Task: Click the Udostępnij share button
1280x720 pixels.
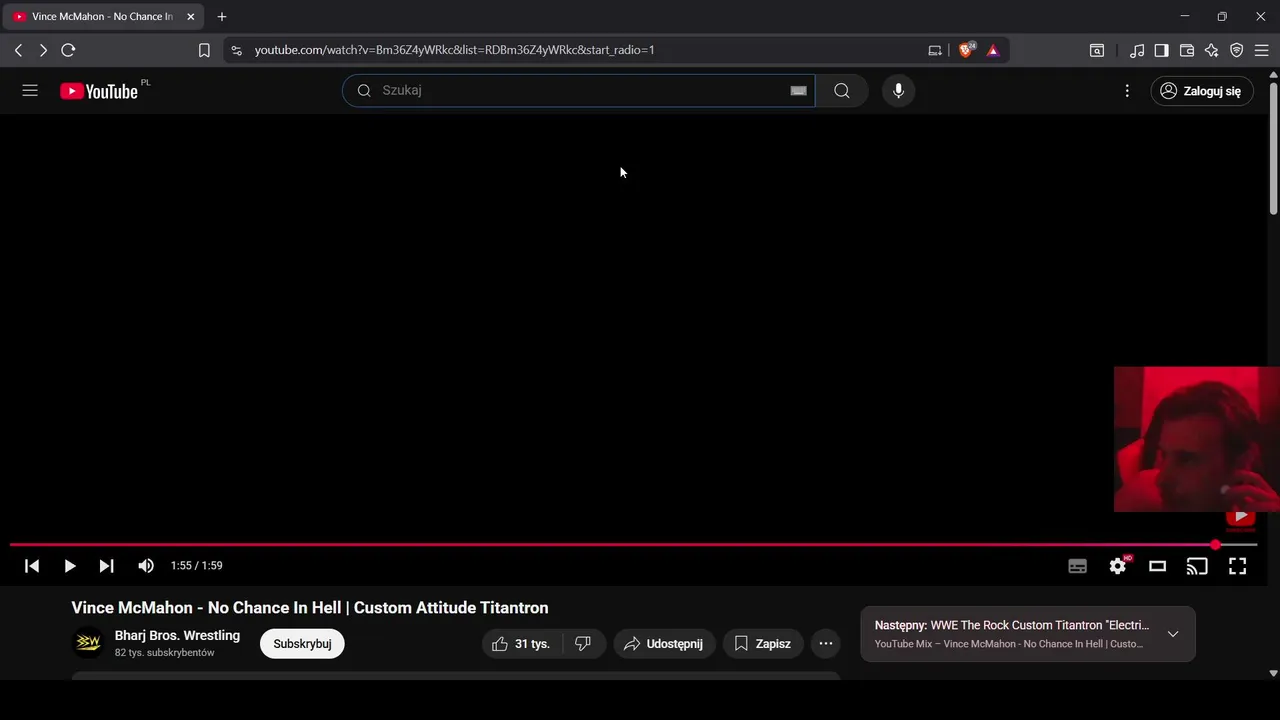Action: click(664, 644)
